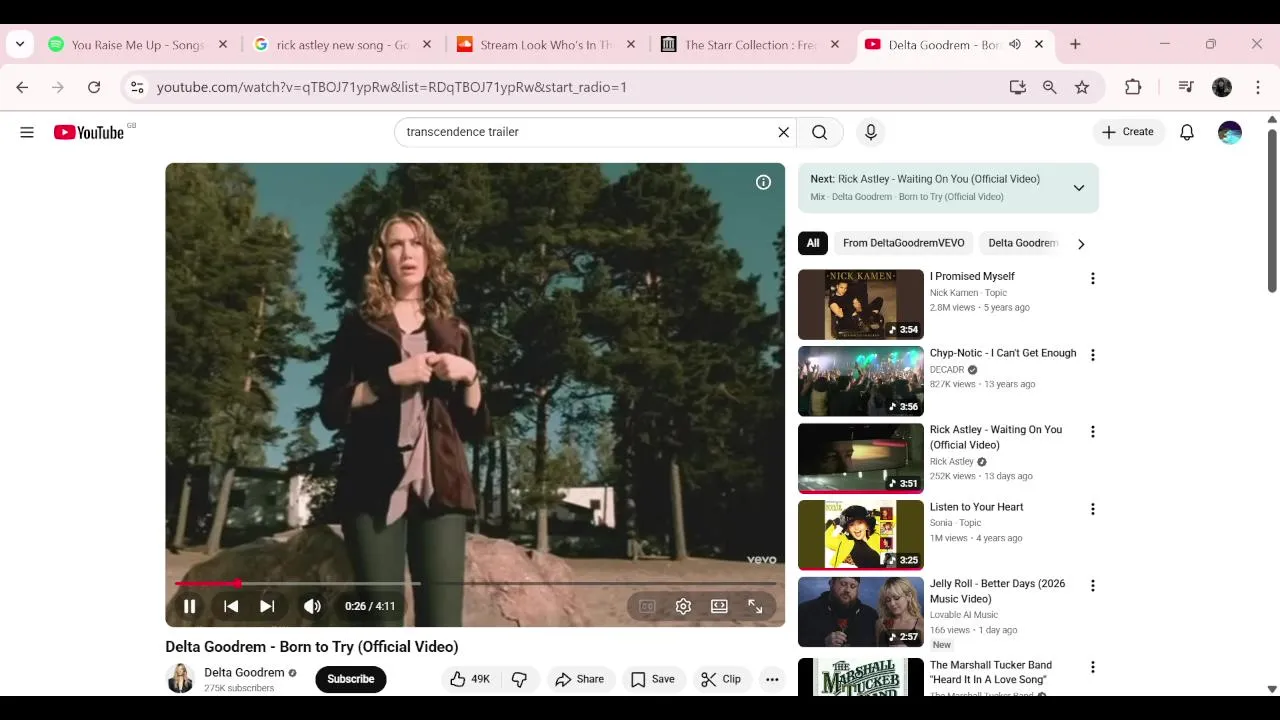Collapse the Next mix playlist panel
The height and width of the screenshot is (720, 1280).
coord(1079,188)
